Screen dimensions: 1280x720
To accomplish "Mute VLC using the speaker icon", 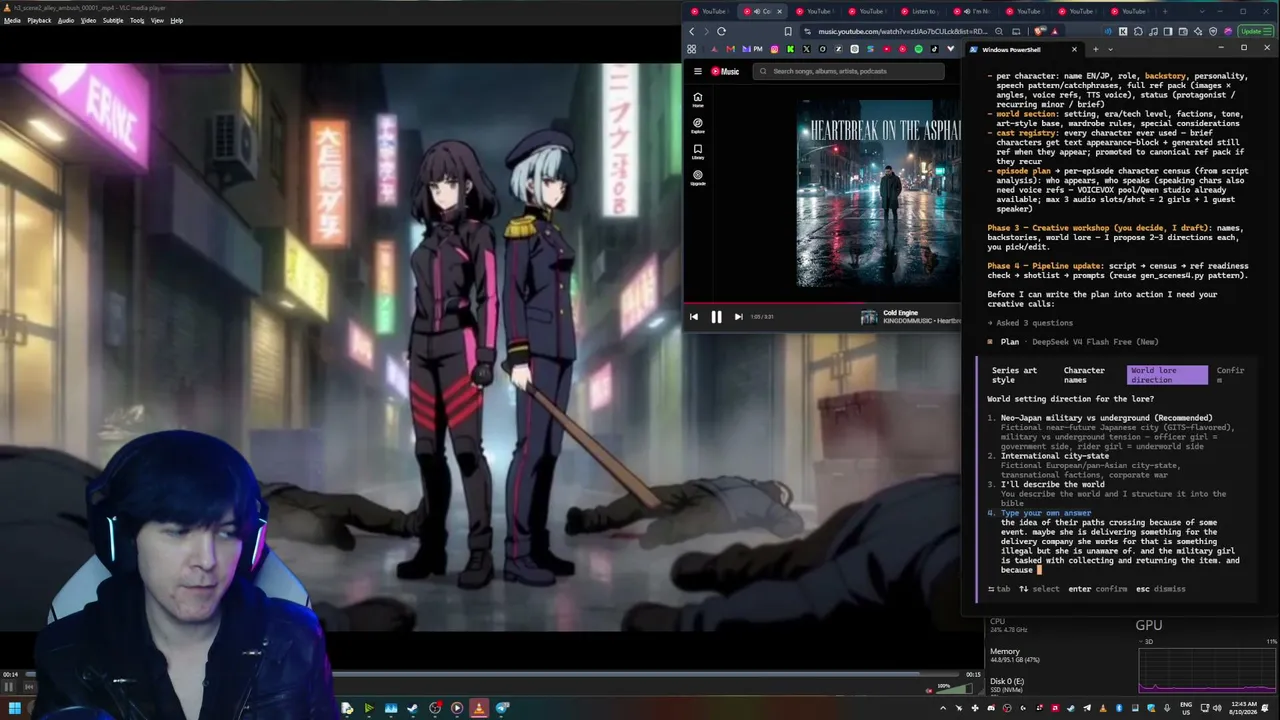I will [x=929, y=689].
